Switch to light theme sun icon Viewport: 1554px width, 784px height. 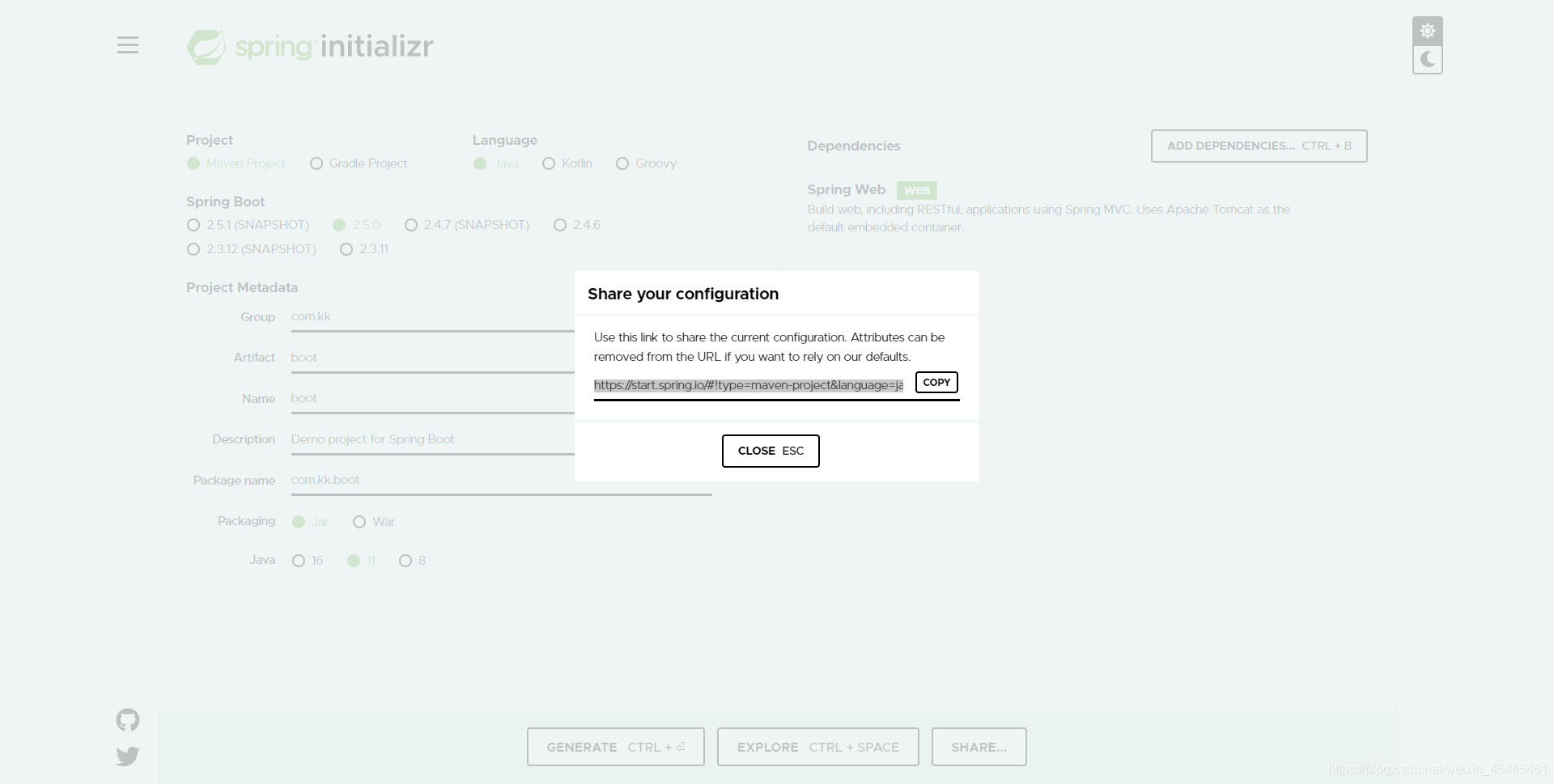(x=1428, y=31)
